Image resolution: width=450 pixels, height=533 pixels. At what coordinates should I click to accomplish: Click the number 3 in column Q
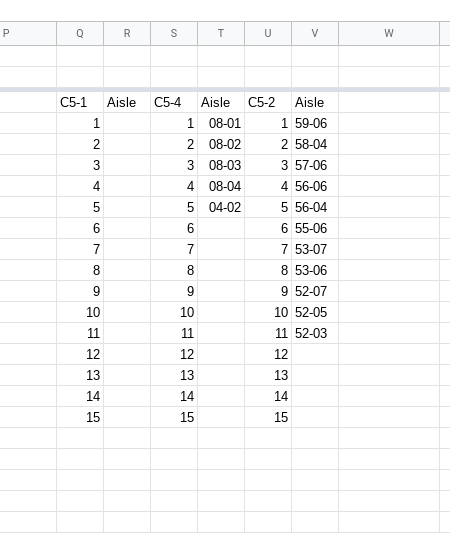click(x=80, y=166)
